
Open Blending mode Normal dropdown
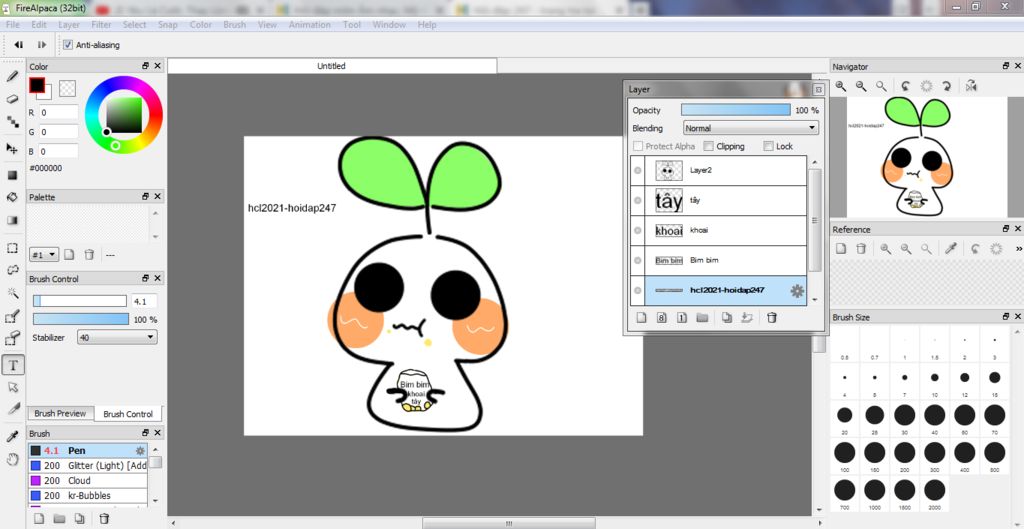(750, 128)
